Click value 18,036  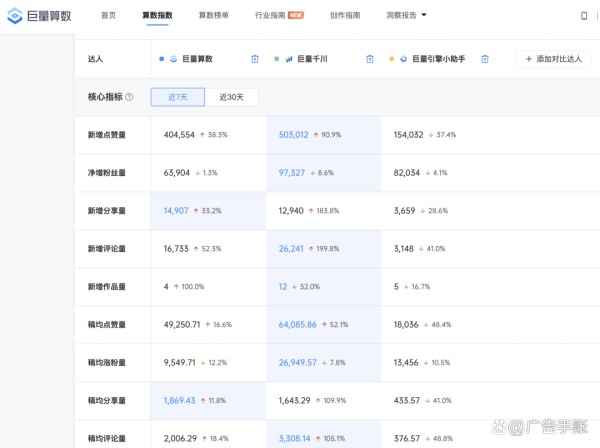[x=406, y=324]
